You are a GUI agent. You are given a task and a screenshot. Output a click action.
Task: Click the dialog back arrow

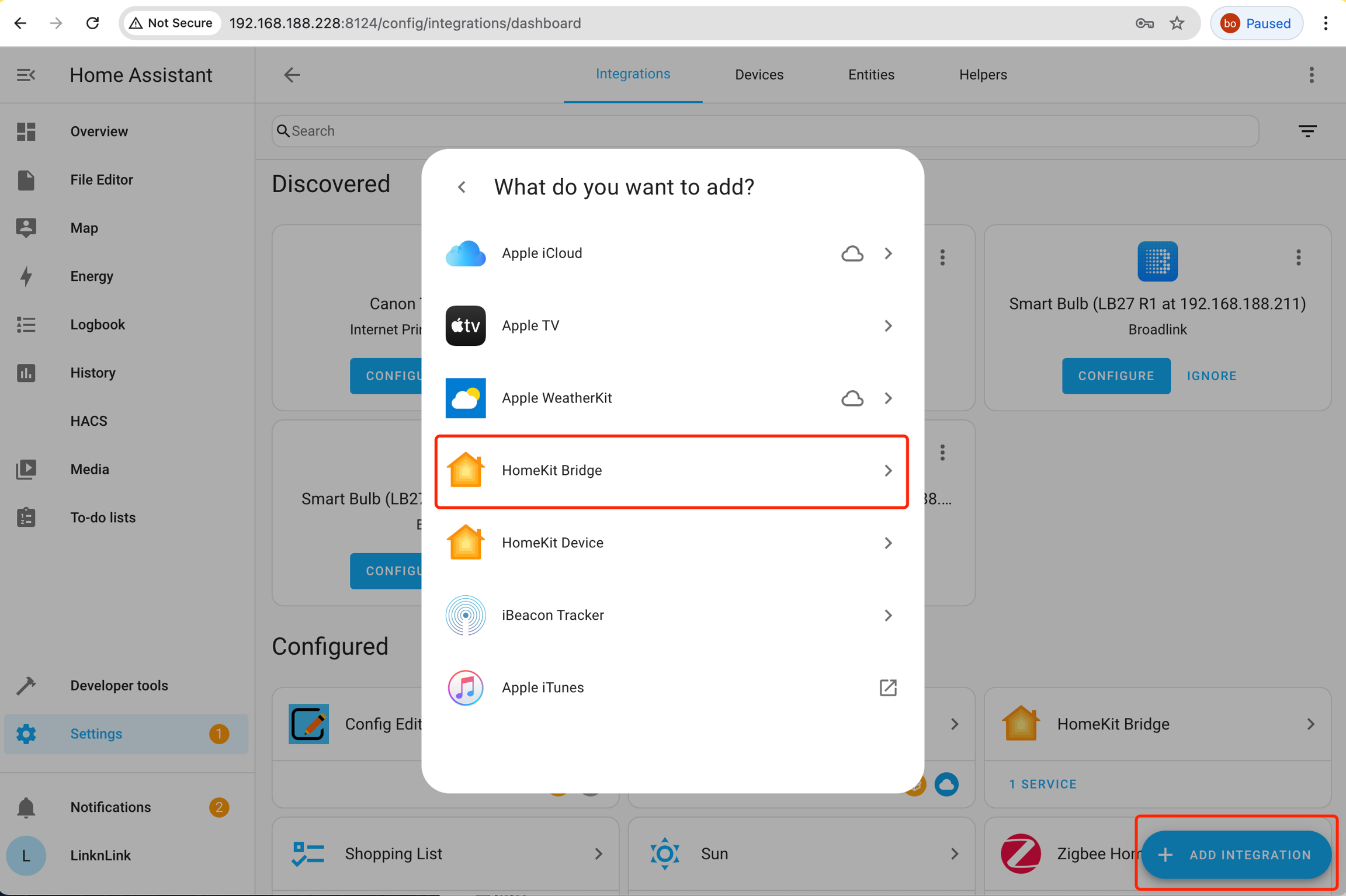coord(462,187)
